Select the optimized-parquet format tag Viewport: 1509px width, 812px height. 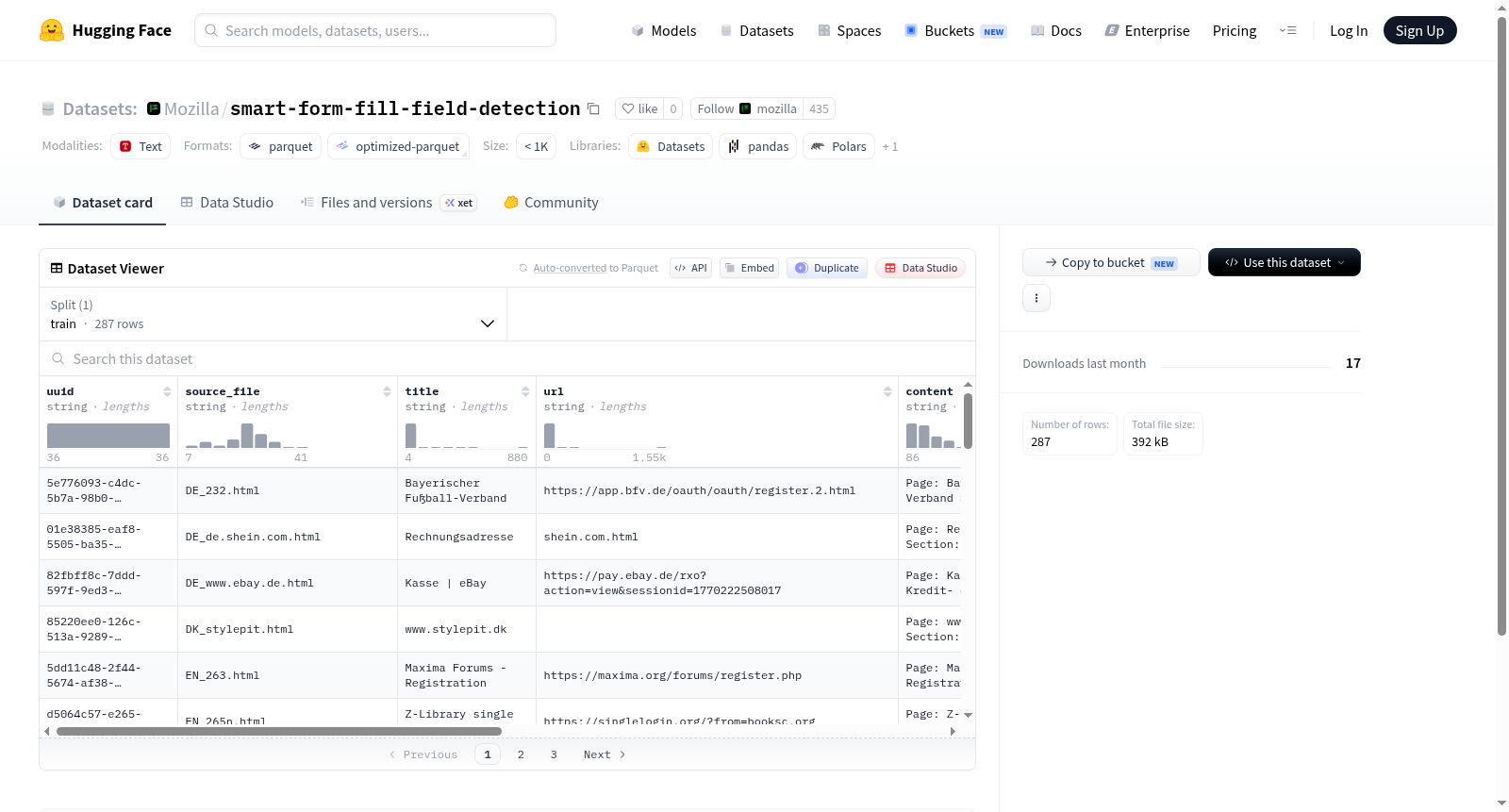click(x=398, y=146)
